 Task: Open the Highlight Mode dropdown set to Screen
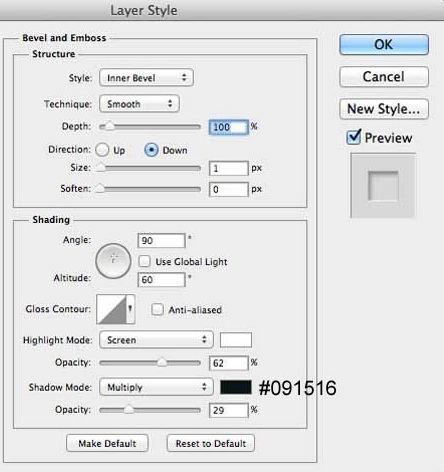point(156,340)
